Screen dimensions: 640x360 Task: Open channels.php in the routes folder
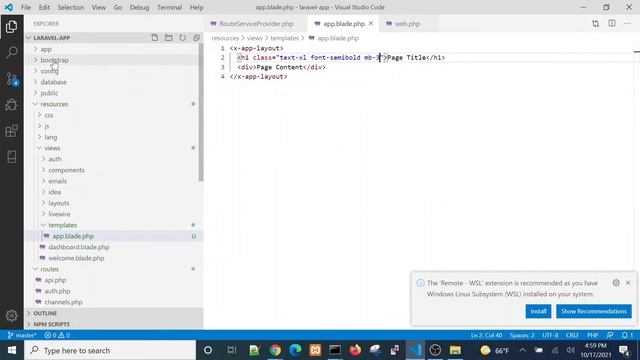[114, 302]
